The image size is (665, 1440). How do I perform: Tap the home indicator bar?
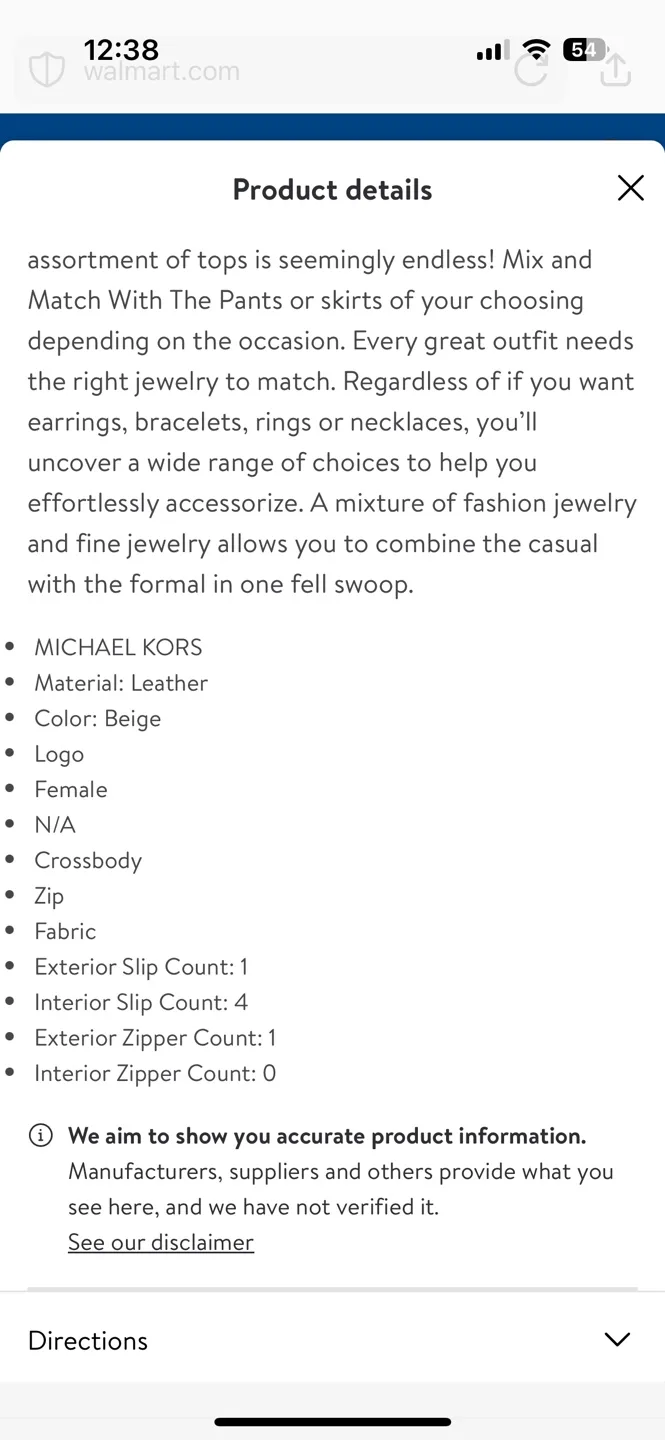pos(332,1421)
